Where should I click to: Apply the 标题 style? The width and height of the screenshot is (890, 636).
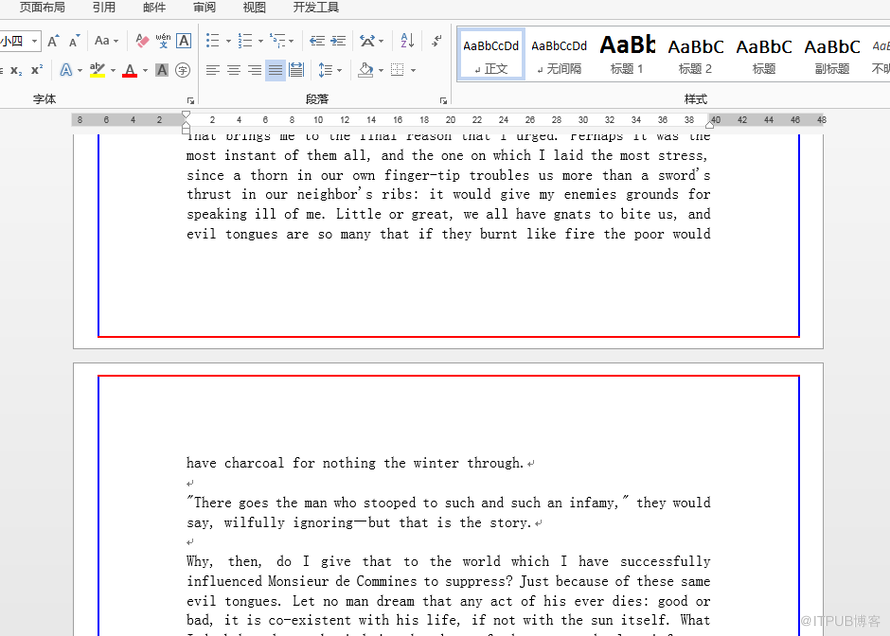(763, 54)
